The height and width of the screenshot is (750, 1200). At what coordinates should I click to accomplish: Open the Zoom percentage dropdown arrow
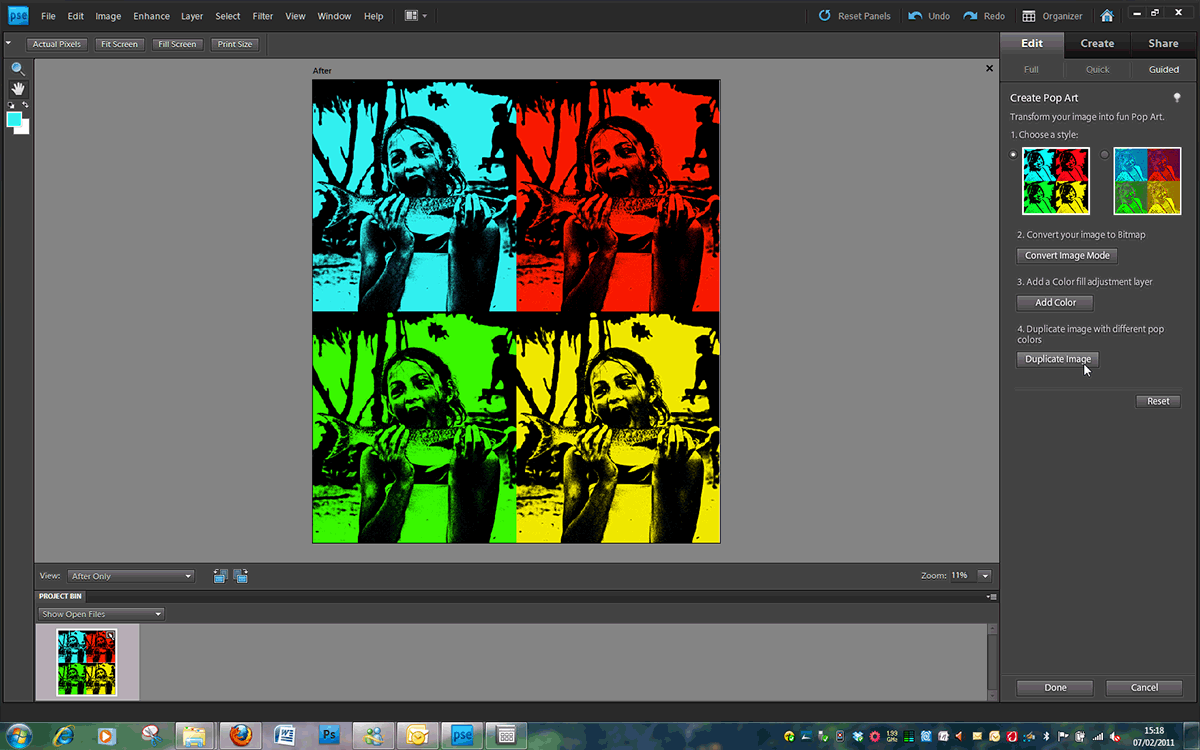(984, 576)
